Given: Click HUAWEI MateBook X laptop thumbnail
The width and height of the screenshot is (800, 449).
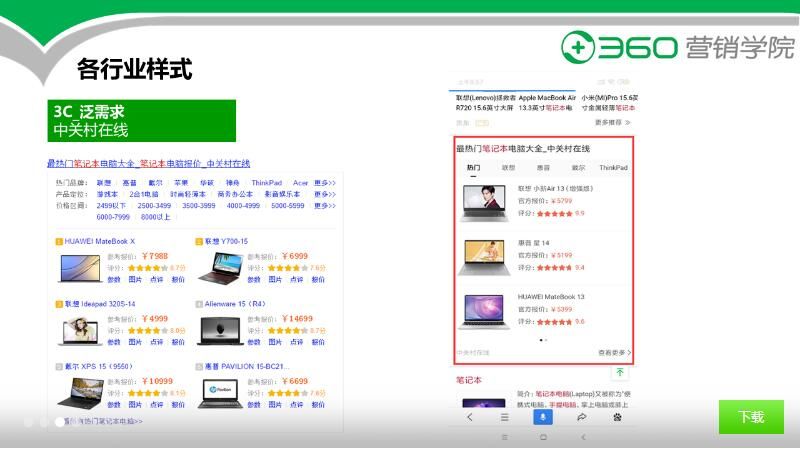Looking at the screenshot, I should click(x=80, y=268).
